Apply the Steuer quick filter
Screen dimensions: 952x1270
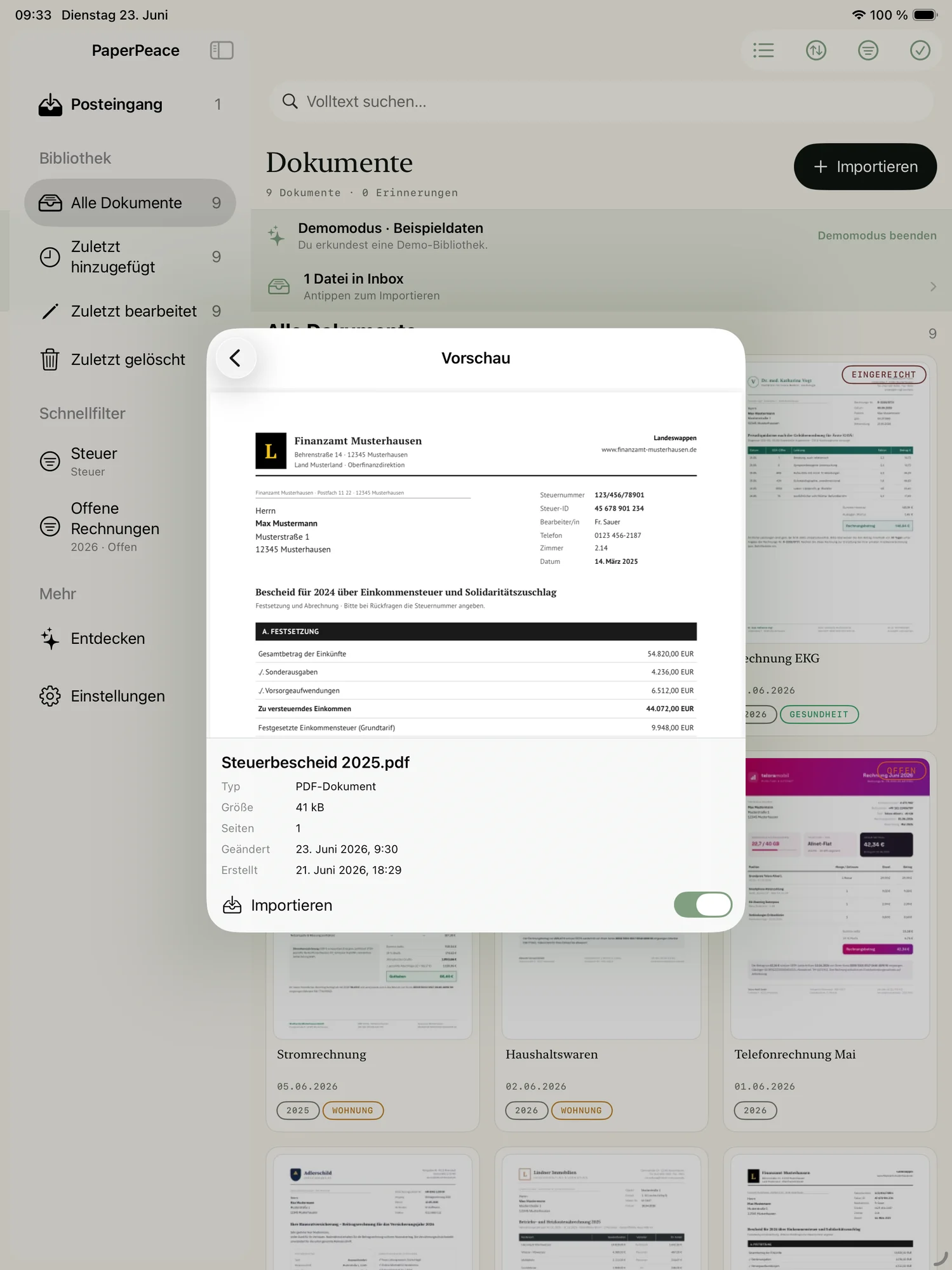pos(130,462)
